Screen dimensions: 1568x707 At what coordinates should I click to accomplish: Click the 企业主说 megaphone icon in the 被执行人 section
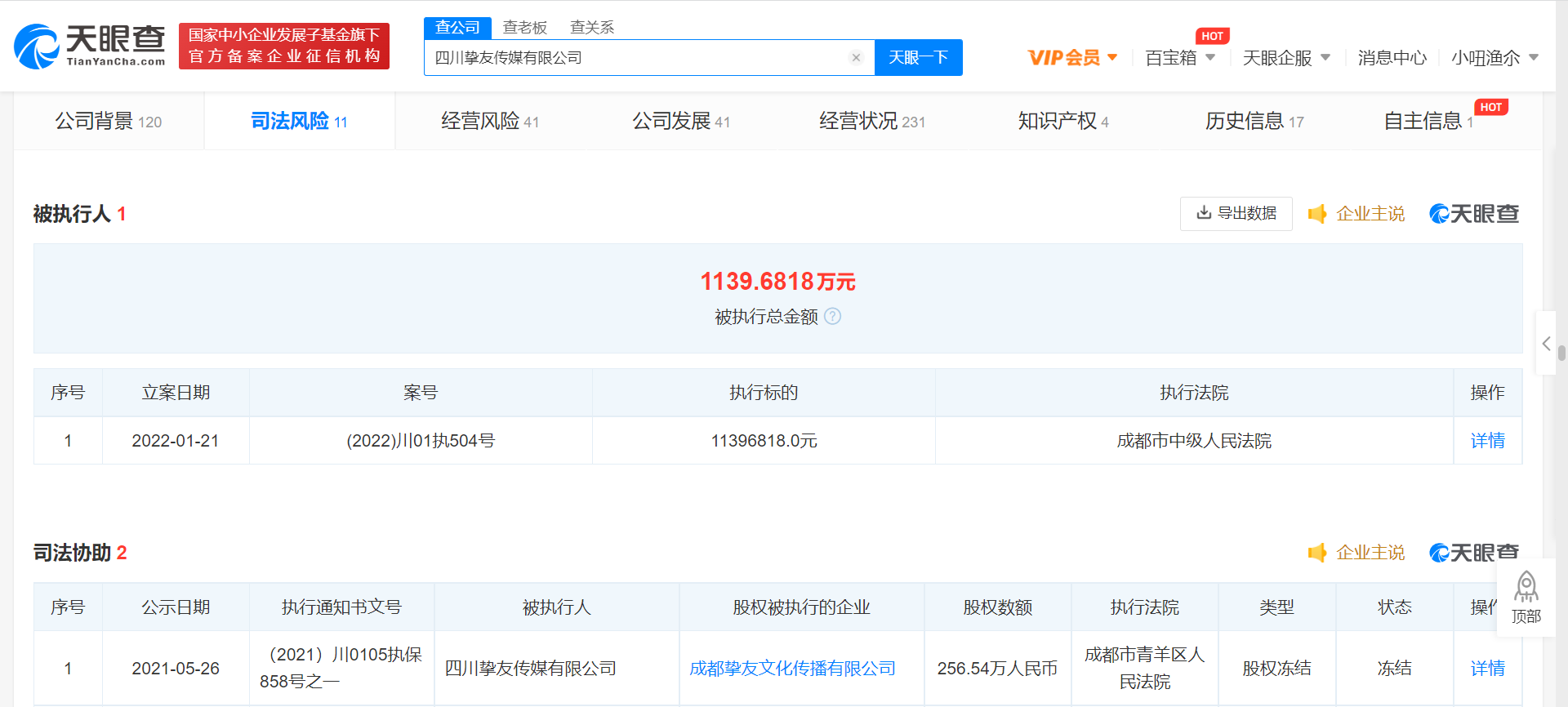point(1316,214)
